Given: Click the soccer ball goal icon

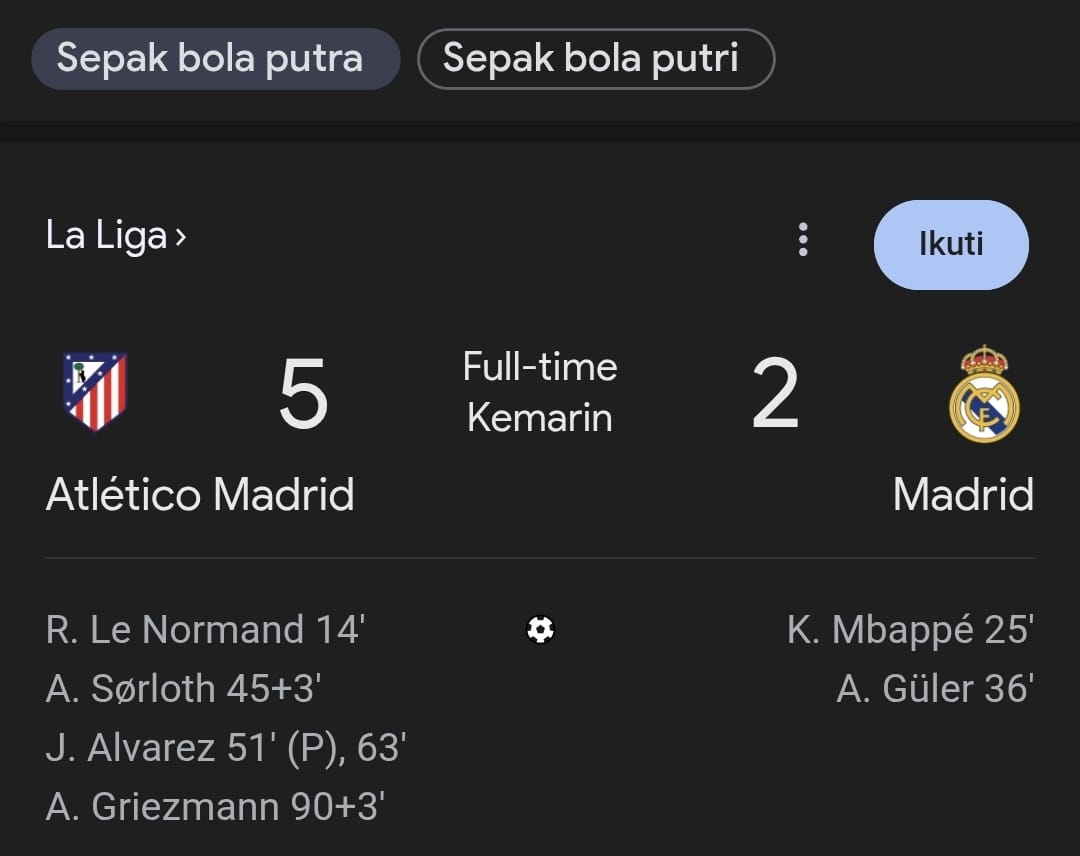Looking at the screenshot, I should coord(540,630).
